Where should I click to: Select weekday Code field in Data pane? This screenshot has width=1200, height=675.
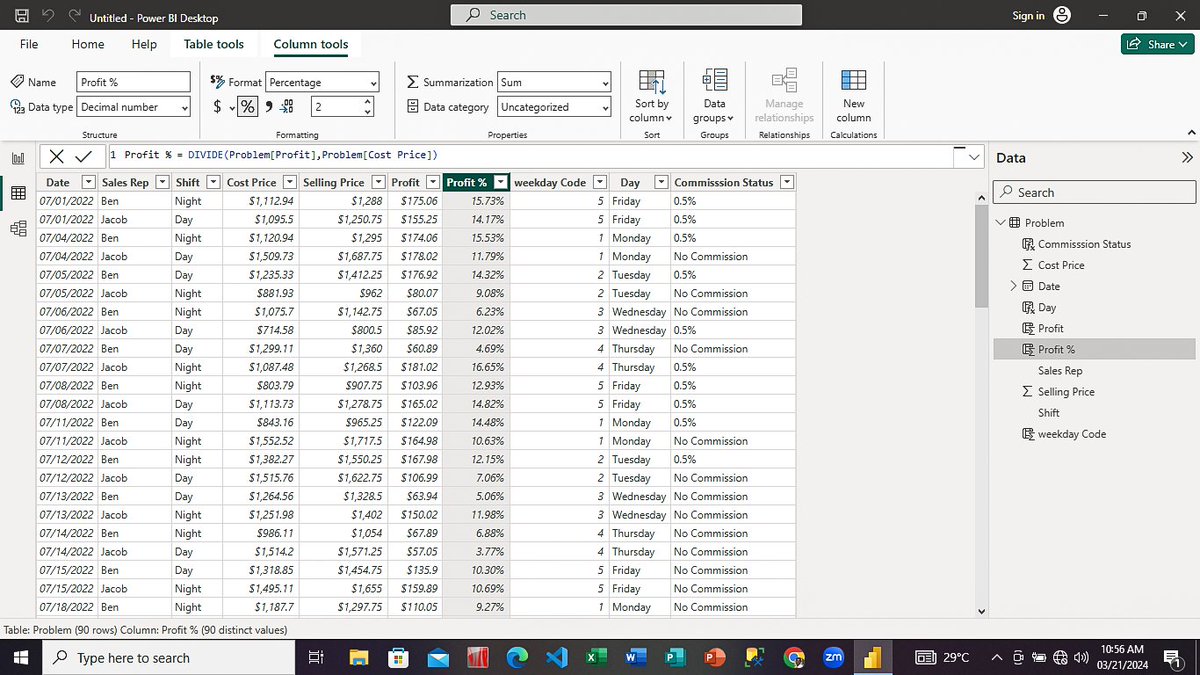click(x=1072, y=434)
